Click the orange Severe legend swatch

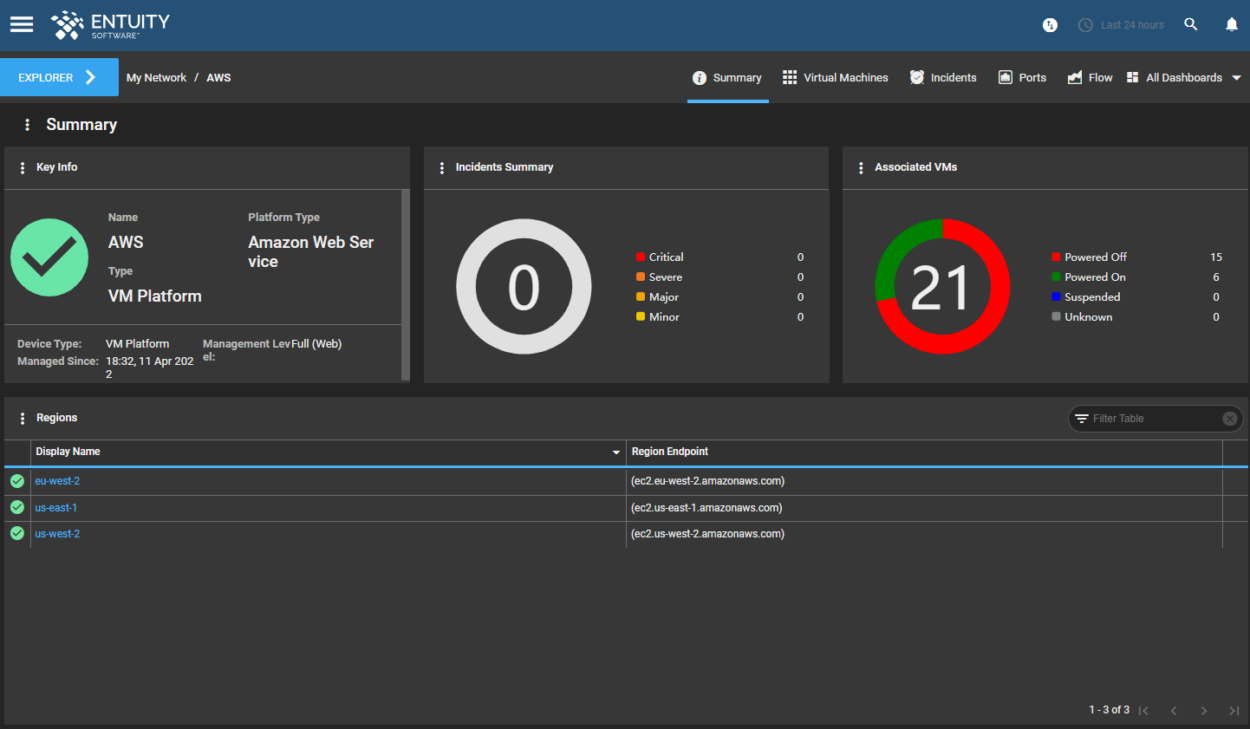[640, 277]
